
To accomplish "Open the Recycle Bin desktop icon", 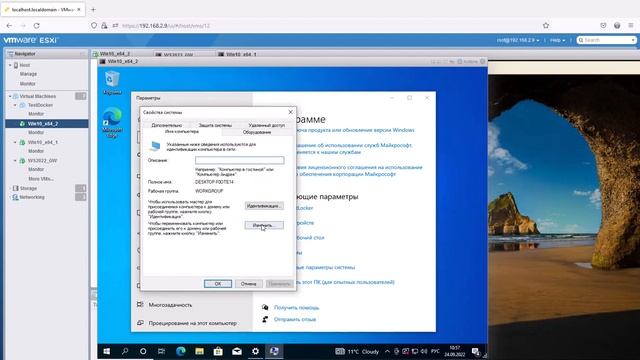I will (x=112, y=82).
